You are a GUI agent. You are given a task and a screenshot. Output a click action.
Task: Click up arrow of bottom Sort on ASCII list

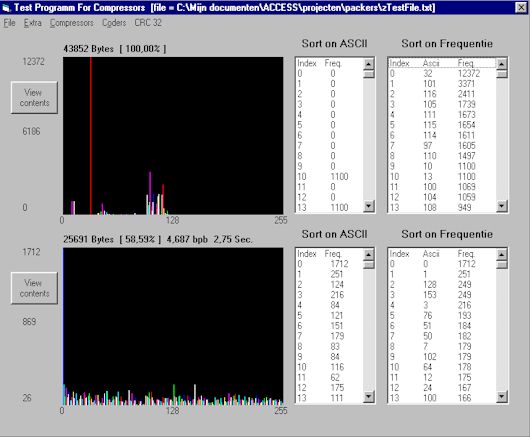click(368, 254)
